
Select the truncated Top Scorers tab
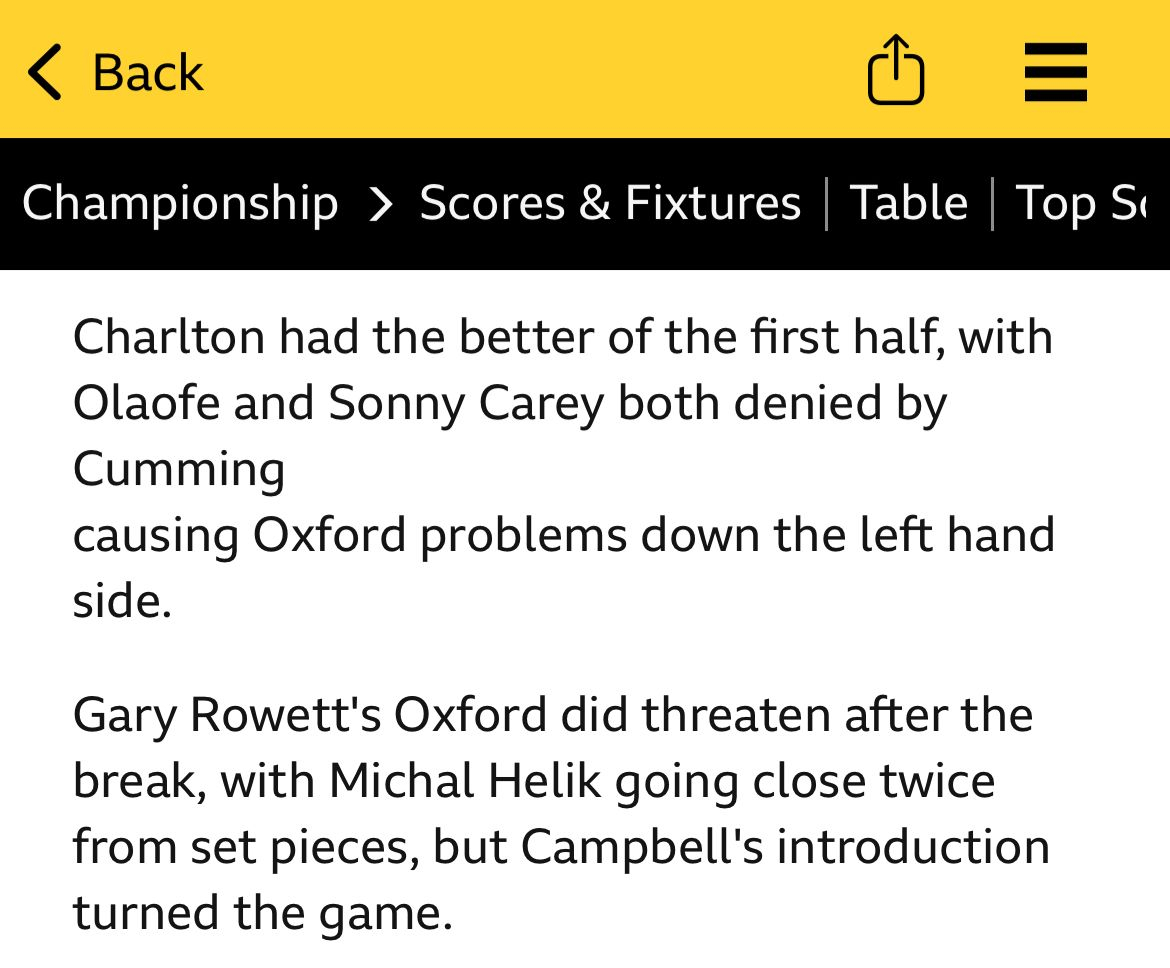(1080, 203)
